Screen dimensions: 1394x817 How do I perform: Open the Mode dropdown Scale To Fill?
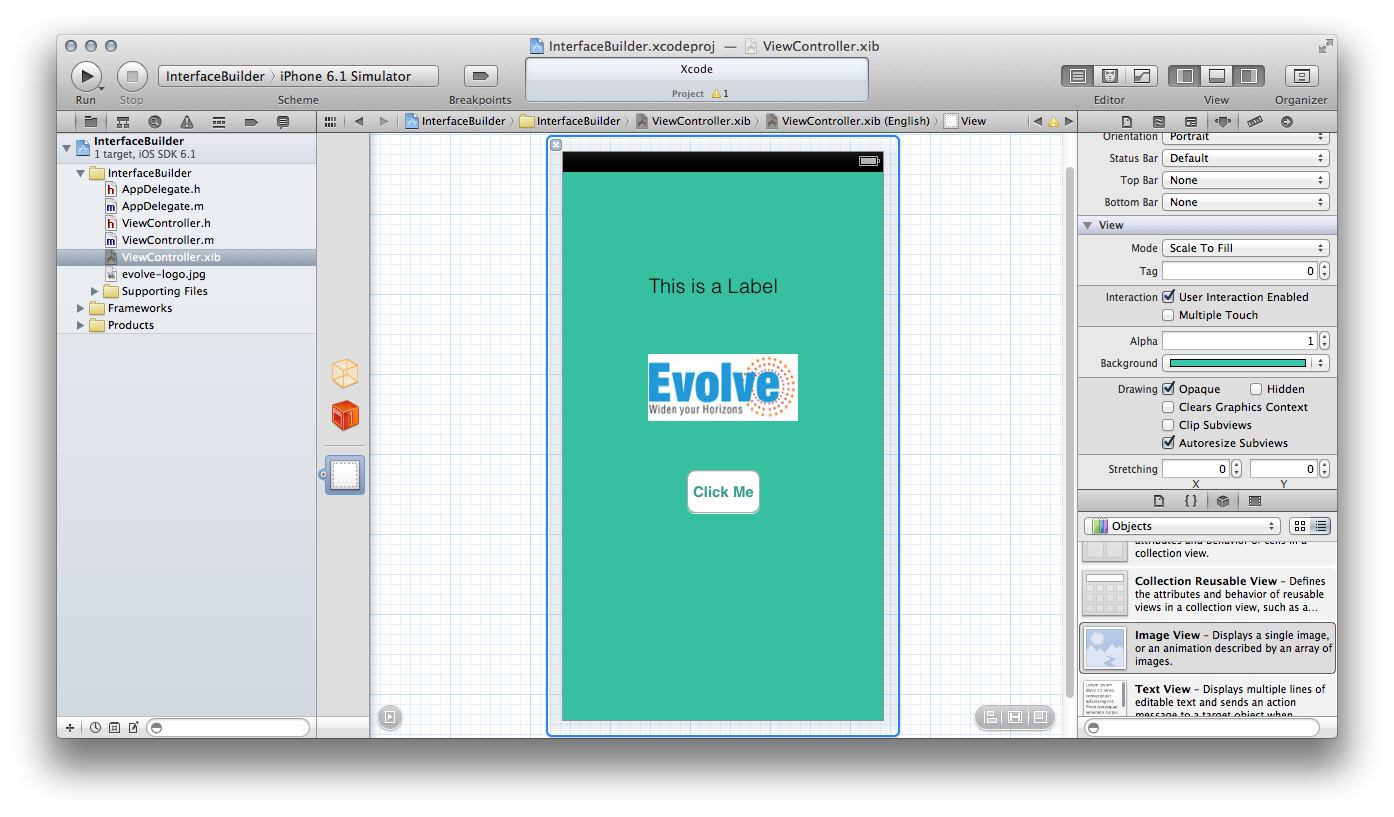pos(1245,248)
